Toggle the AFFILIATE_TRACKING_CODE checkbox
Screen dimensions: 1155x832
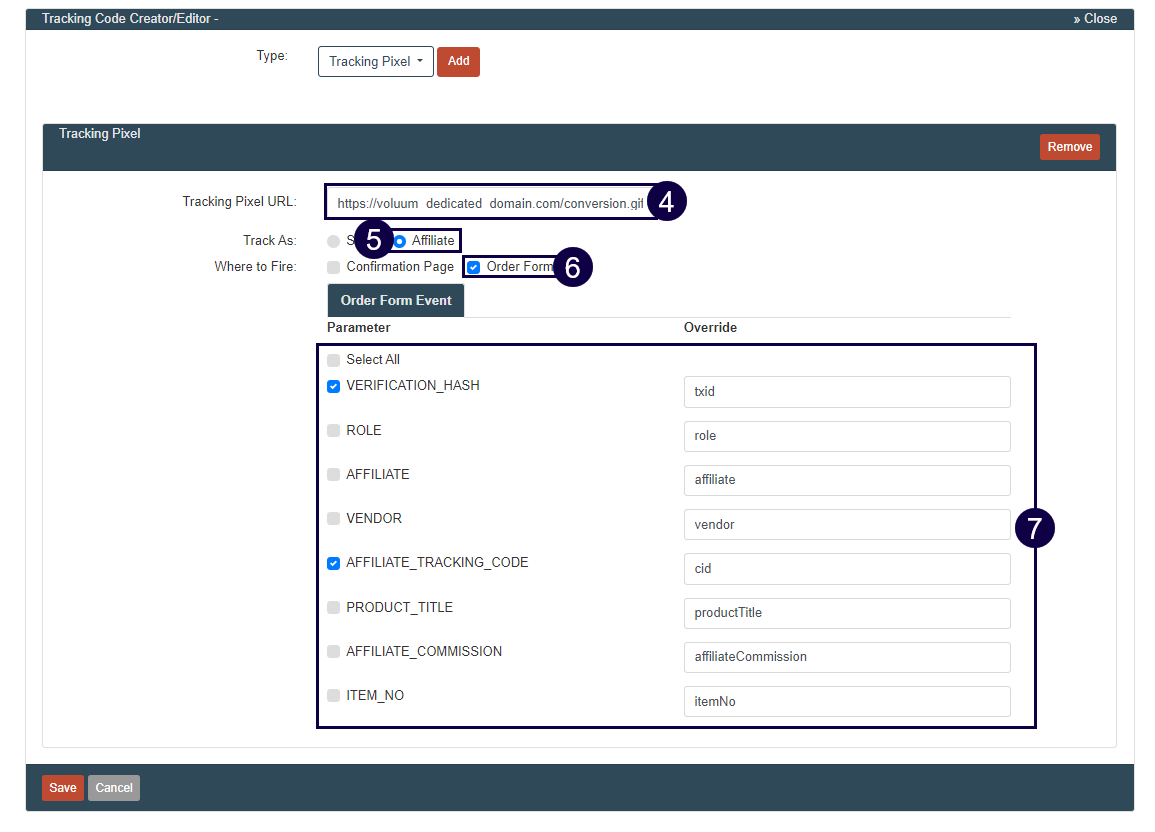(x=333, y=563)
